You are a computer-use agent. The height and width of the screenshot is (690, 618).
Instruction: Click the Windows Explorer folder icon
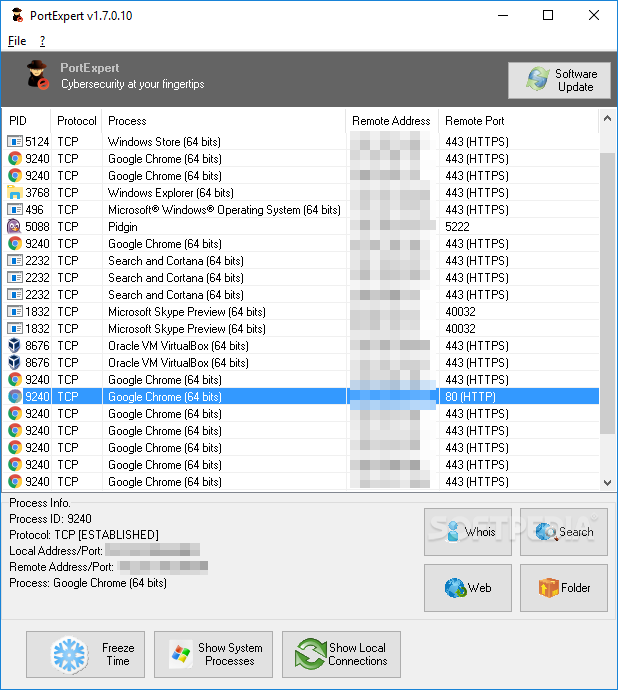[15, 193]
